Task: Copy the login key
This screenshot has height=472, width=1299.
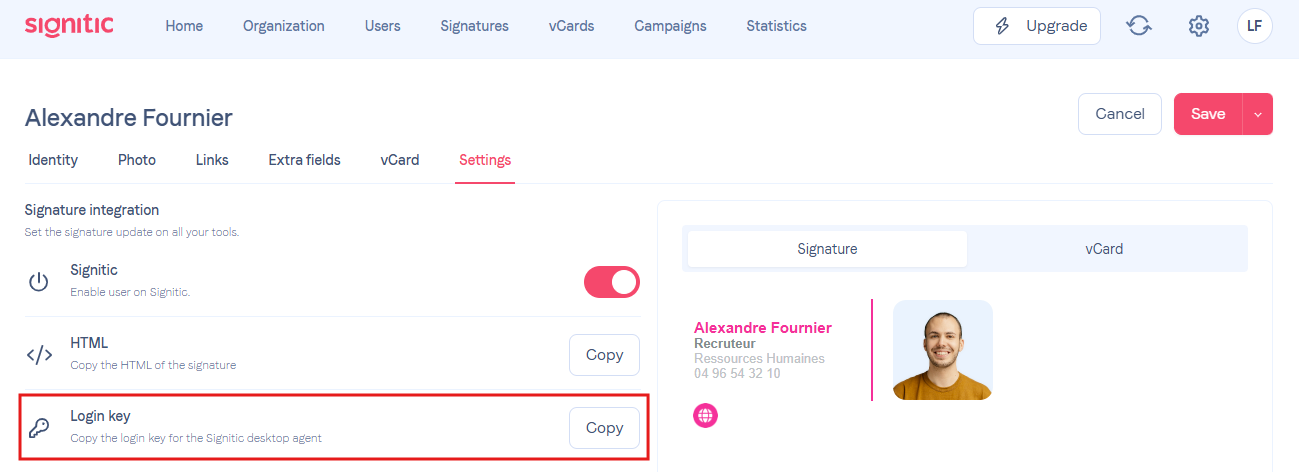Action: click(604, 428)
